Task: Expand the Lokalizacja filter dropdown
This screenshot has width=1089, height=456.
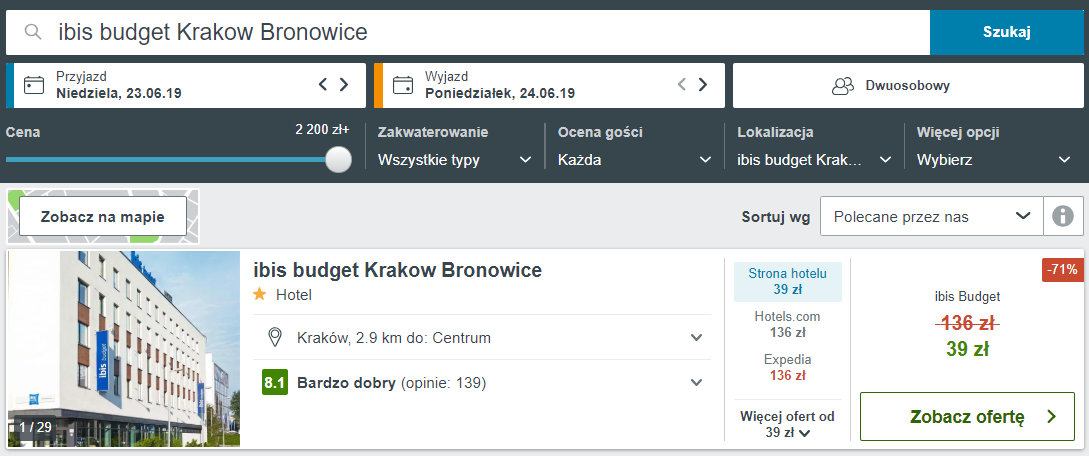Action: pyautogui.click(x=814, y=160)
